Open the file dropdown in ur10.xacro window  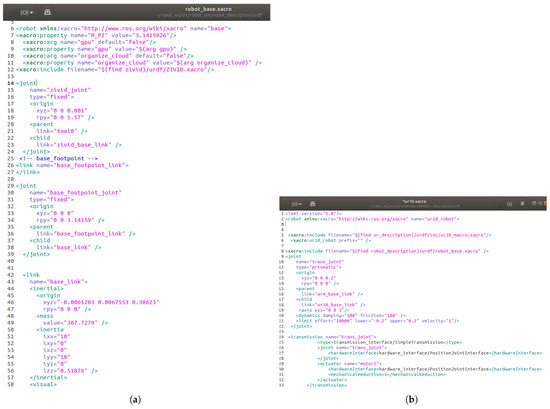tap(296, 204)
